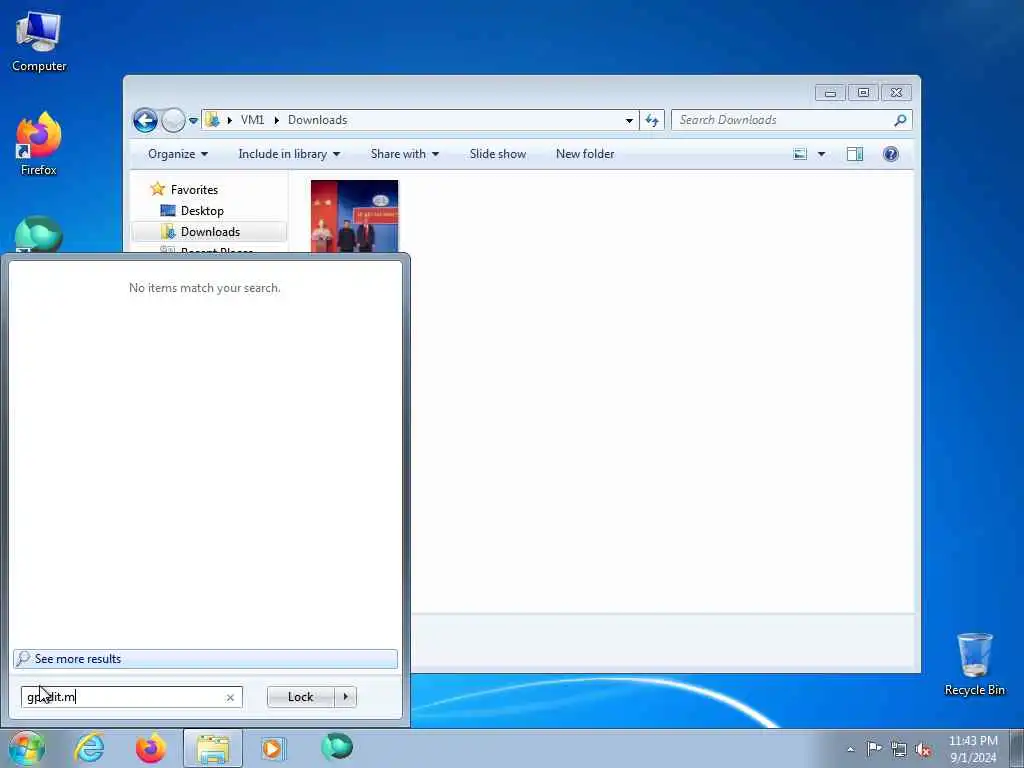This screenshot has width=1024, height=768.
Task: Show hidden icons in the system tray
Action: pyautogui.click(x=850, y=749)
